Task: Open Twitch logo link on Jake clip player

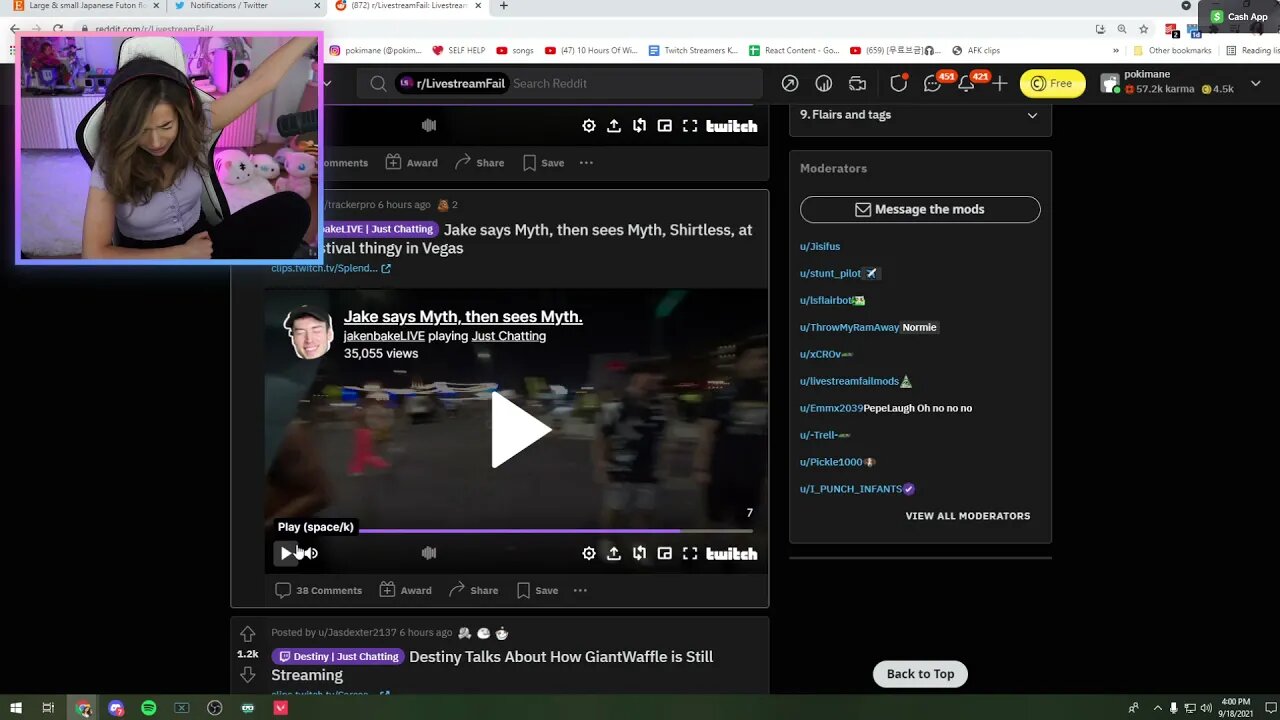Action: [x=732, y=553]
